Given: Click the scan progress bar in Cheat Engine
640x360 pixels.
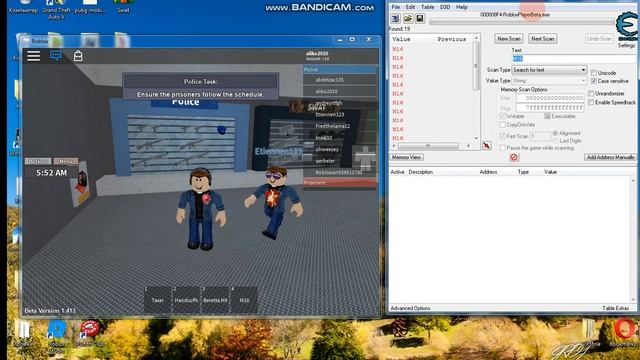Looking at the screenshot, I should click(x=522, y=22).
